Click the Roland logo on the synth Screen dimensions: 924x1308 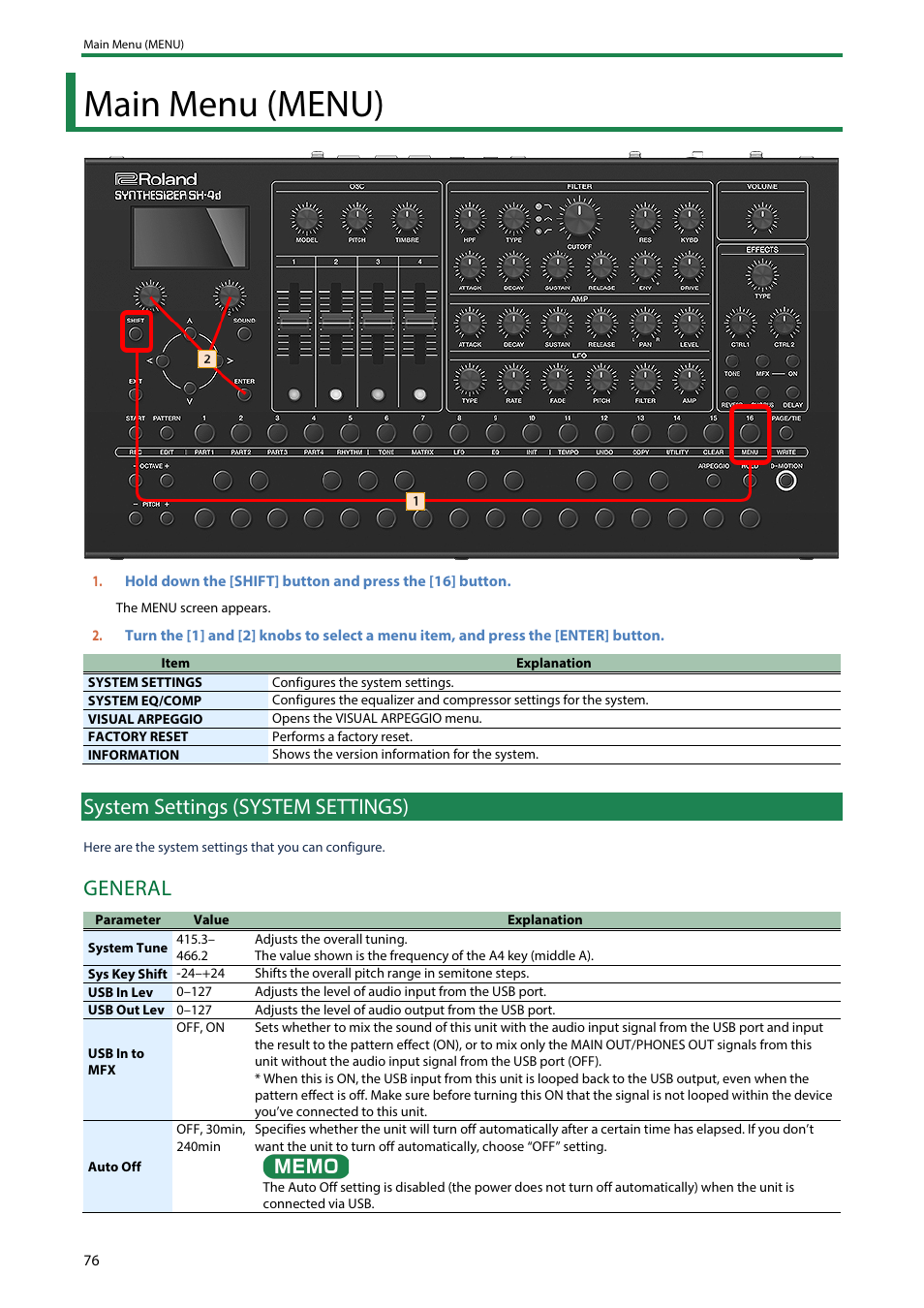156,179
